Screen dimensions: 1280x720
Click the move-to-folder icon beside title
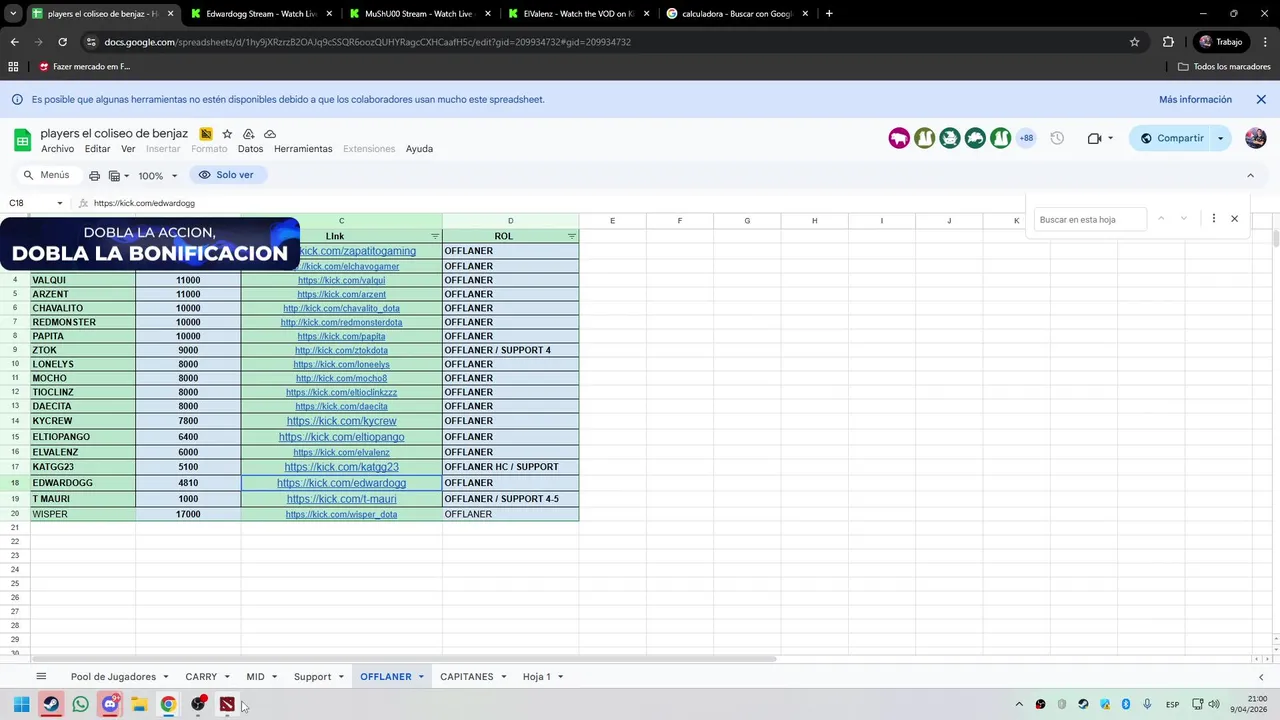(248, 134)
